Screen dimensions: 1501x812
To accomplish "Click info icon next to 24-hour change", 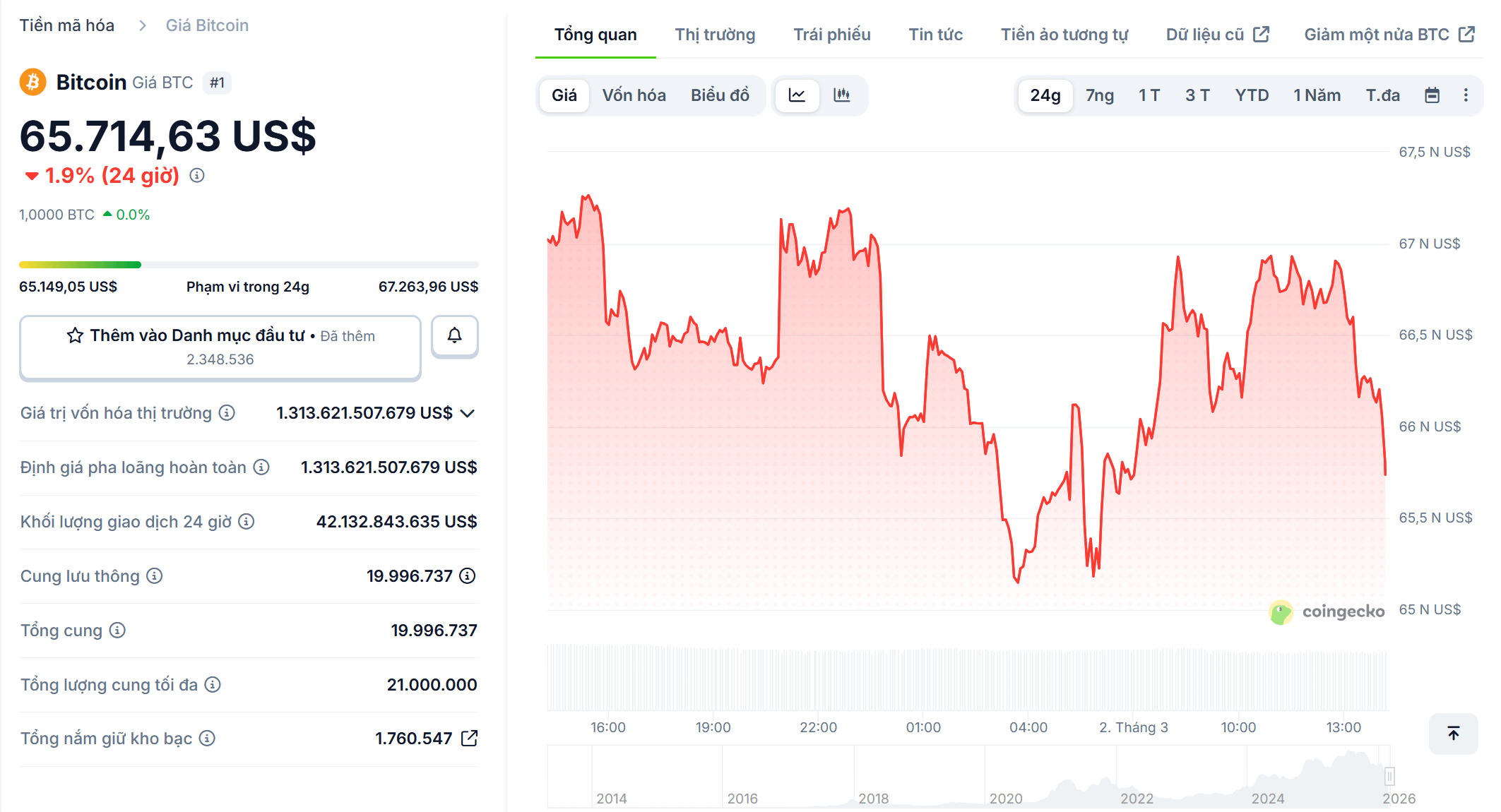I will tap(196, 176).
